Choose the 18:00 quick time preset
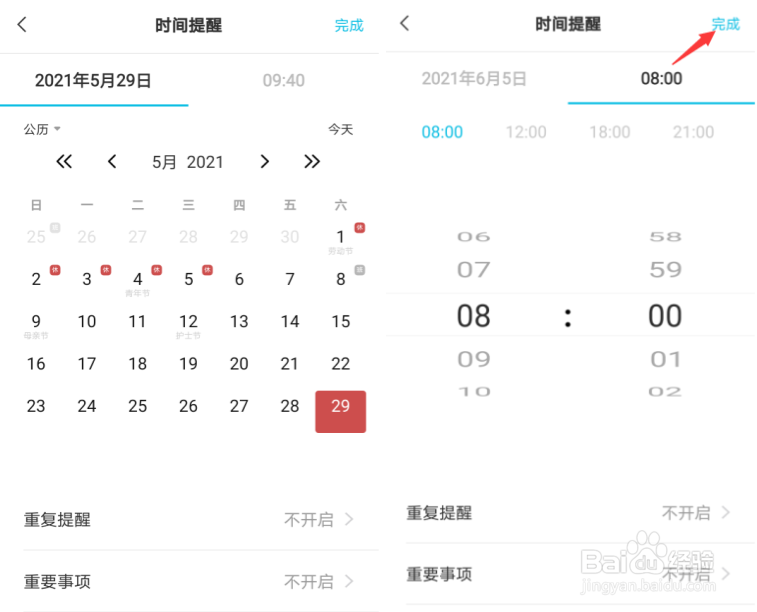This screenshot has width=757, height=612. point(610,132)
